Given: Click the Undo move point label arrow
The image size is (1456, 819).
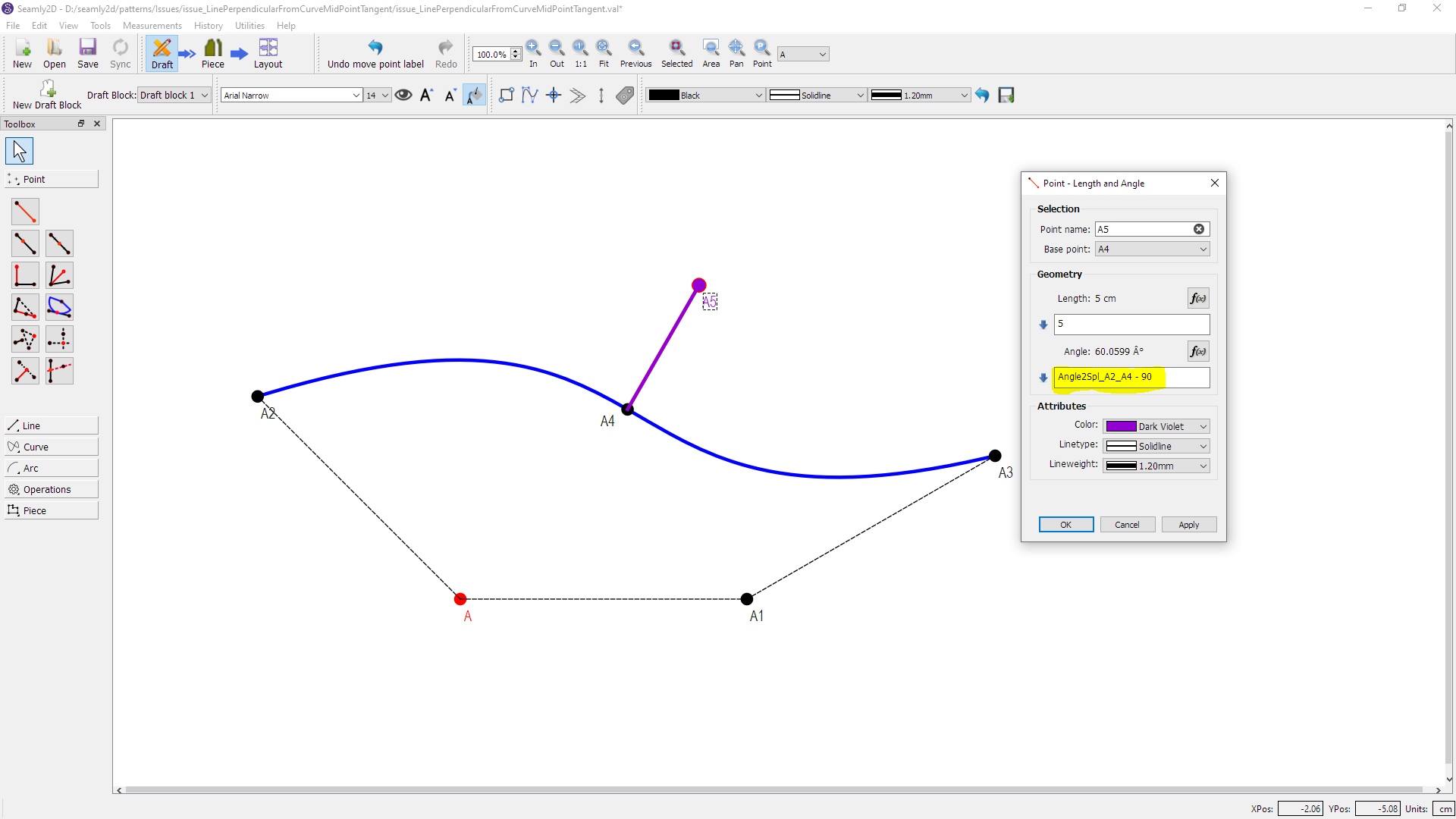Looking at the screenshot, I should click(x=375, y=48).
